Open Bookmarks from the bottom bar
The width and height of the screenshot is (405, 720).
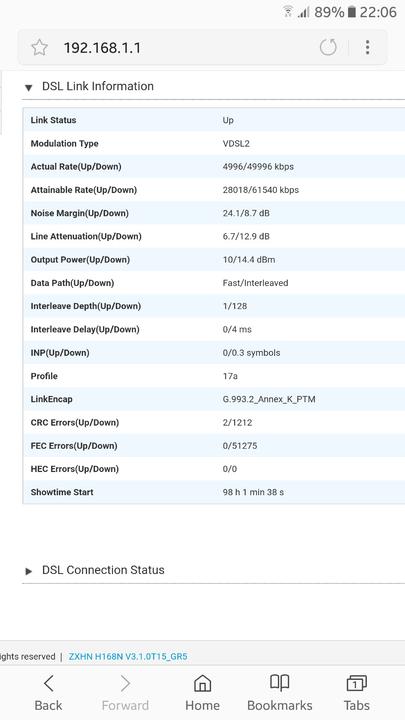click(279, 692)
